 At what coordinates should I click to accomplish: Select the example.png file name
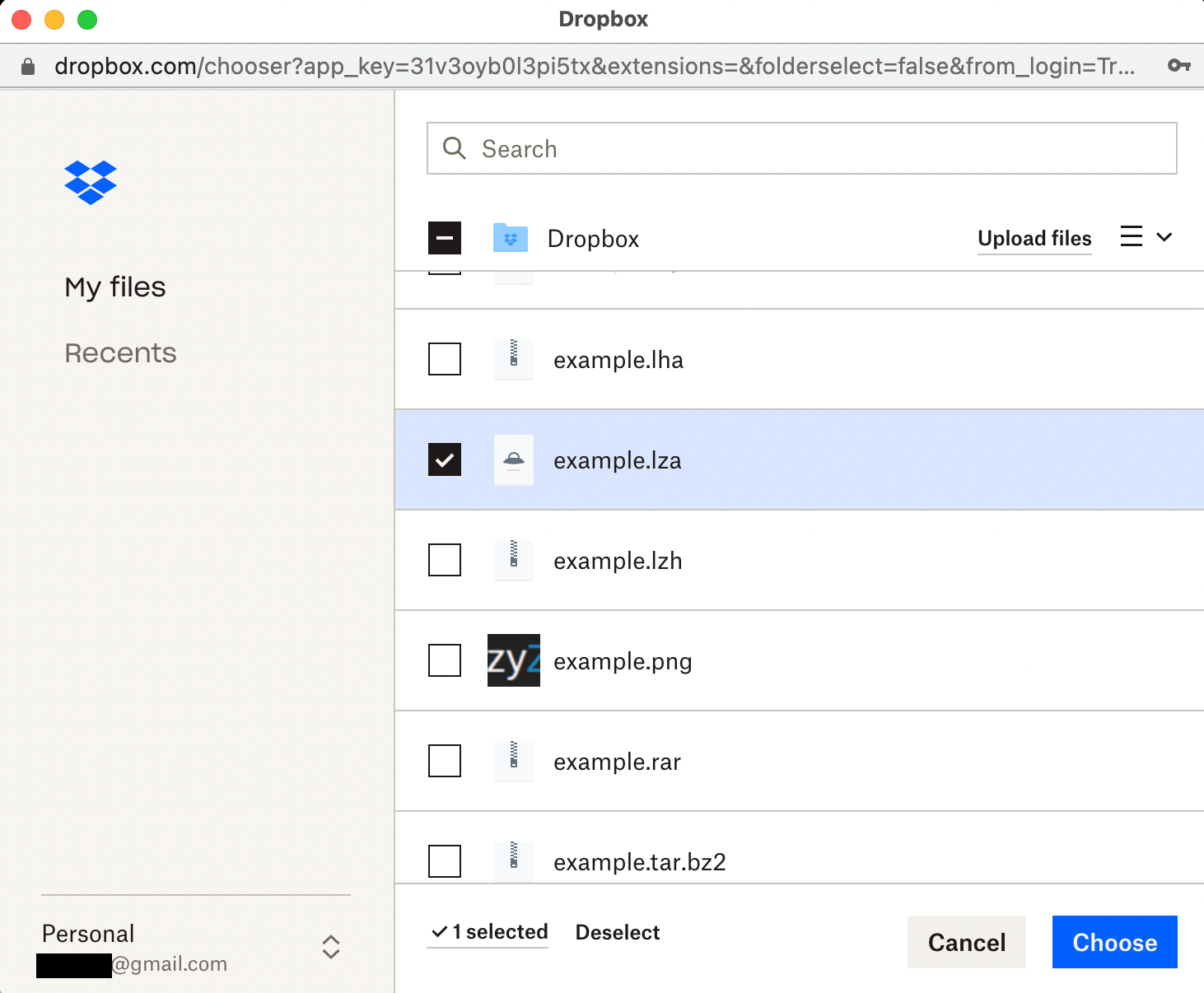(x=623, y=662)
